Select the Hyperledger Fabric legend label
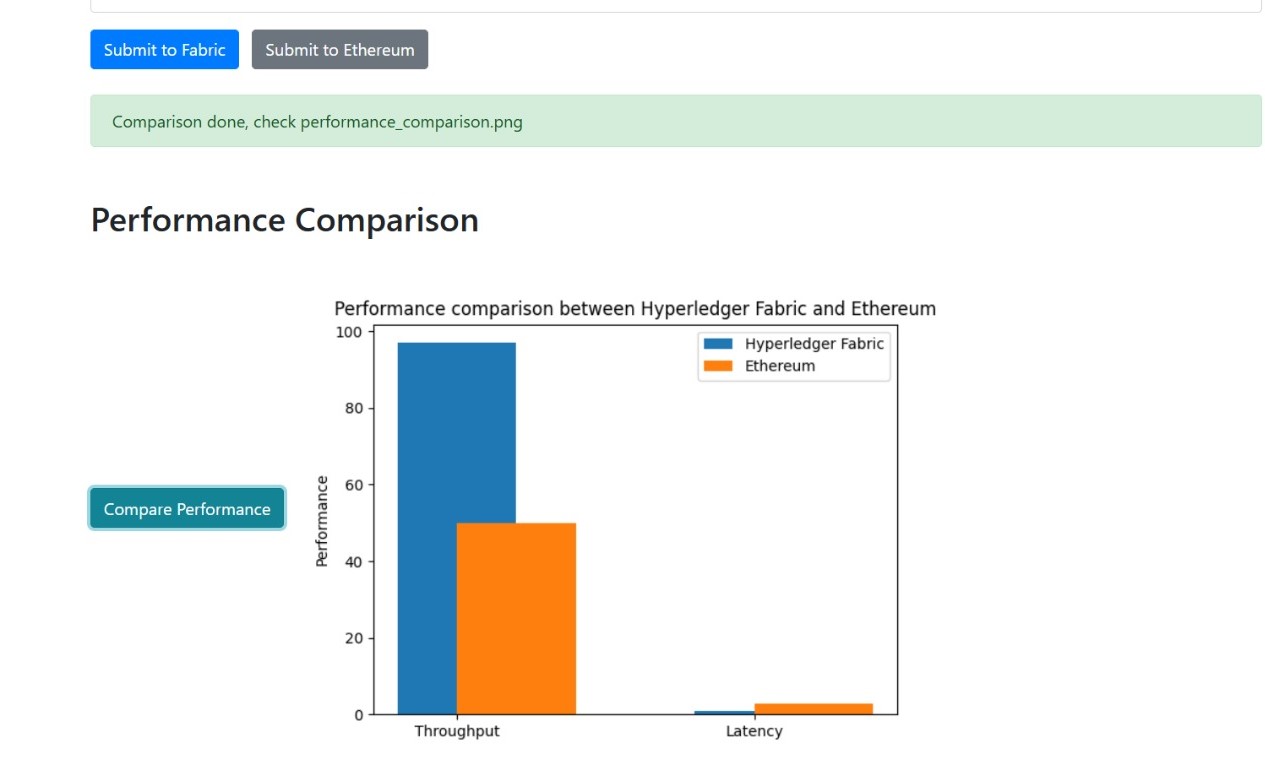This screenshot has height=765, width=1265. [814, 344]
